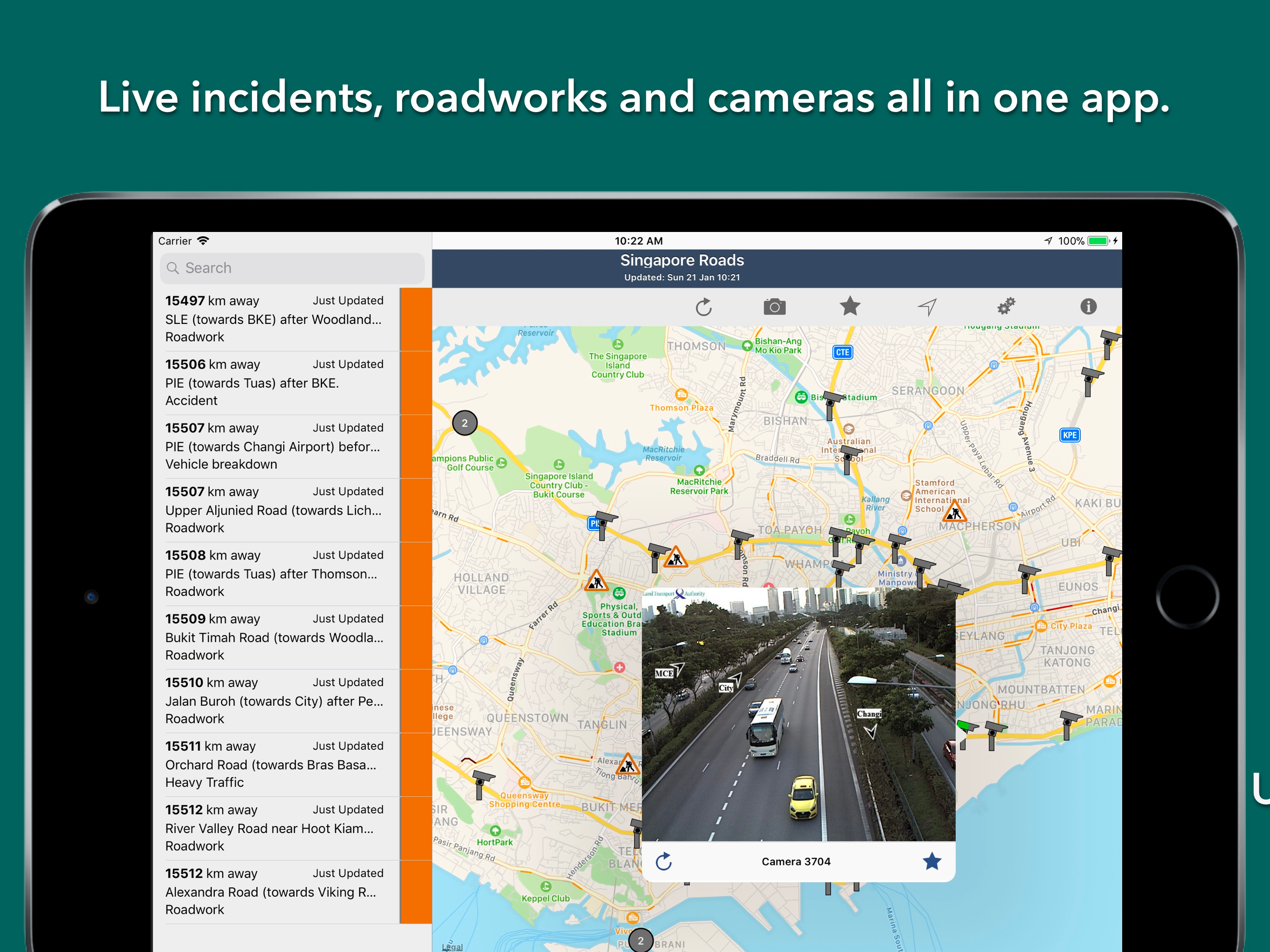Favorite Camera 3704 with the blue star
The image size is (1270, 952).
[931, 861]
